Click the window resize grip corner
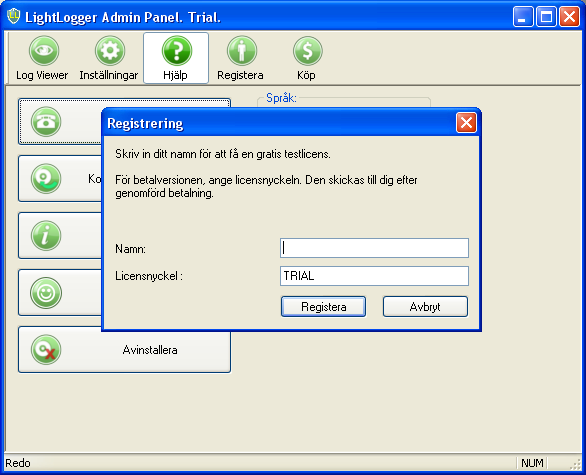Image resolution: width=586 pixels, height=475 pixels. click(x=575, y=465)
